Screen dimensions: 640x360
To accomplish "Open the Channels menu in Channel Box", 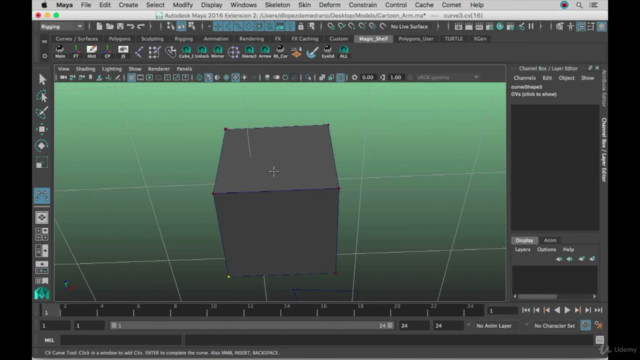I will click(x=524, y=78).
